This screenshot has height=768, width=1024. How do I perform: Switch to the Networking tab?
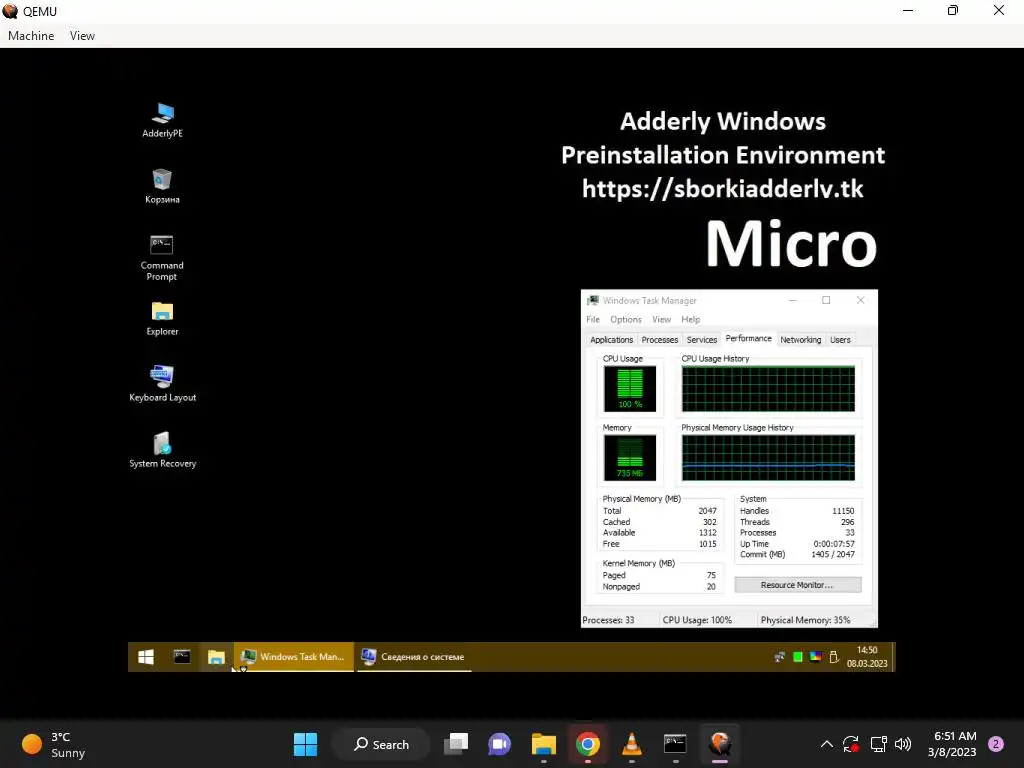tap(801, 340)
